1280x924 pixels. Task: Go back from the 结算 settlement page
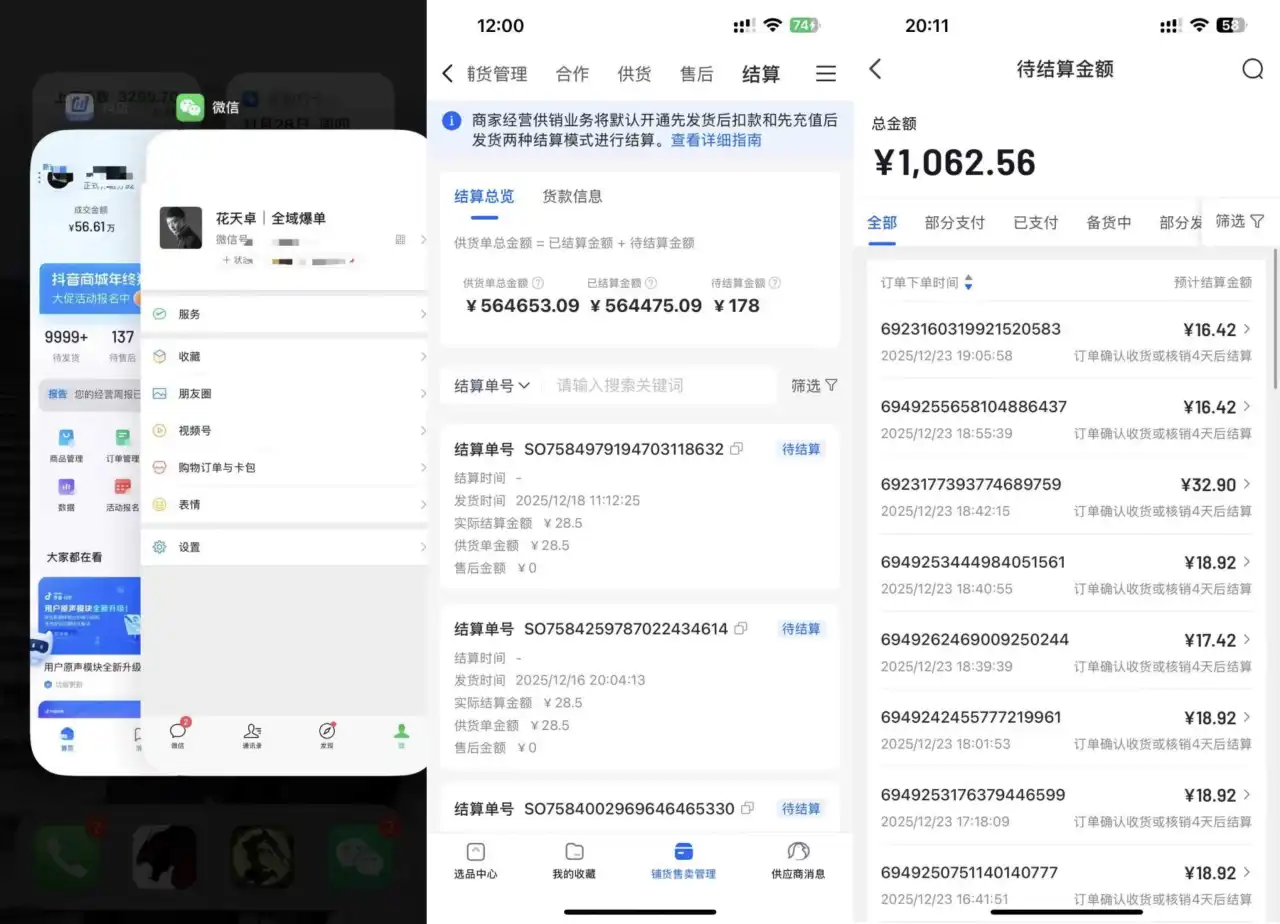[447, 73]
